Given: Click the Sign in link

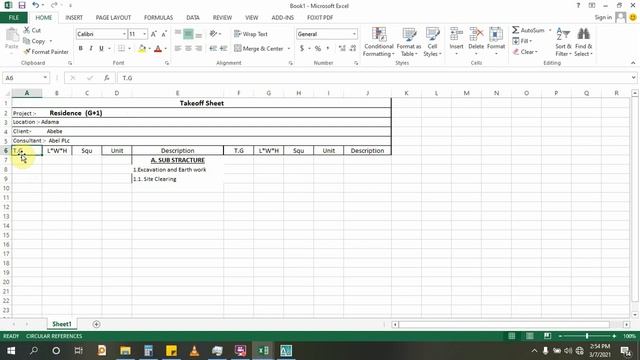Looking at the screenshot, I should click(603, 17).
